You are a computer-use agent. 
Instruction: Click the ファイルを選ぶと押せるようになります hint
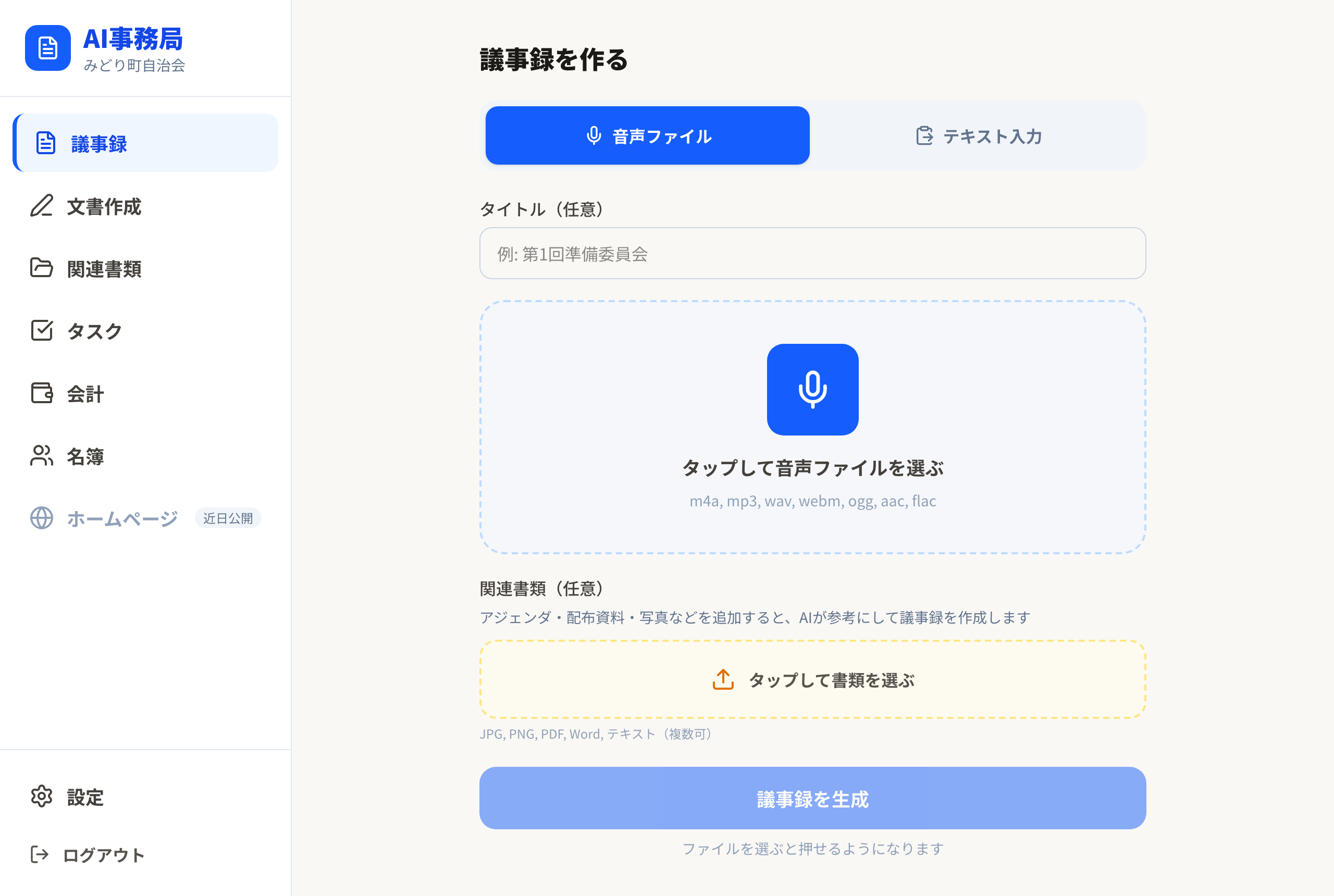[812, 849]
